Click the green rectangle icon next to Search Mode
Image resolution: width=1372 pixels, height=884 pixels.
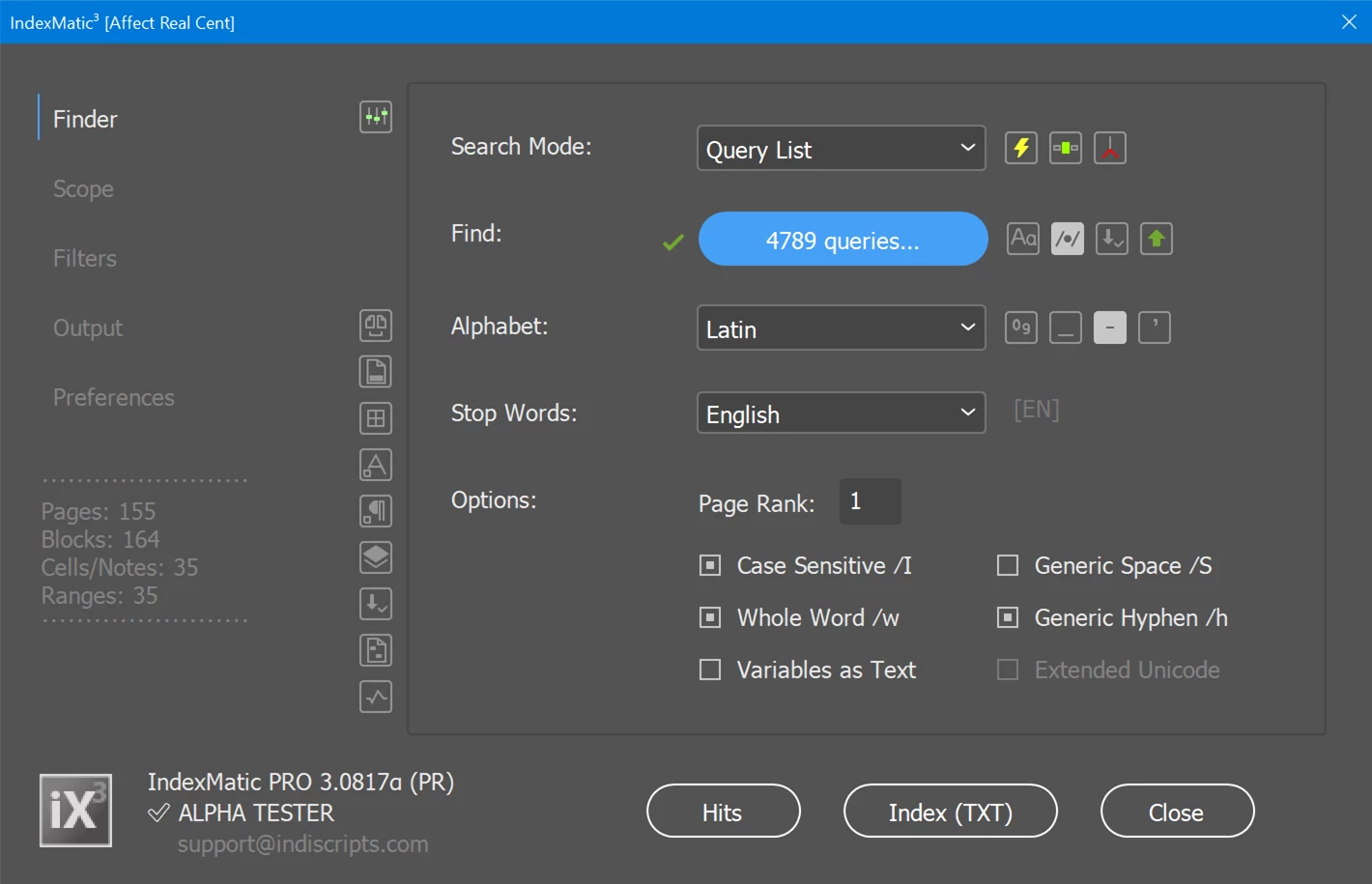[x=1066, y=148]
